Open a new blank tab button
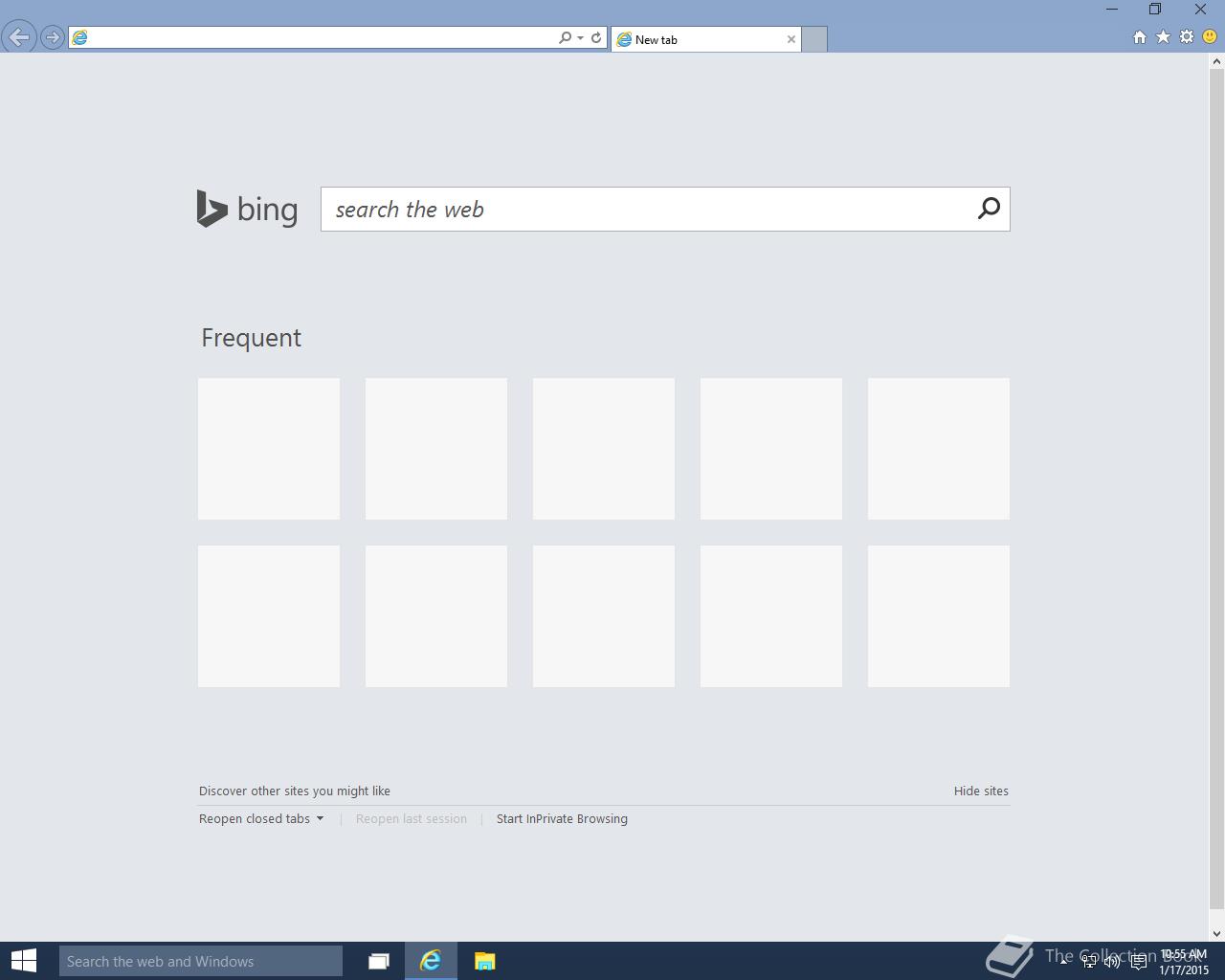 click(x=814, y=39)
